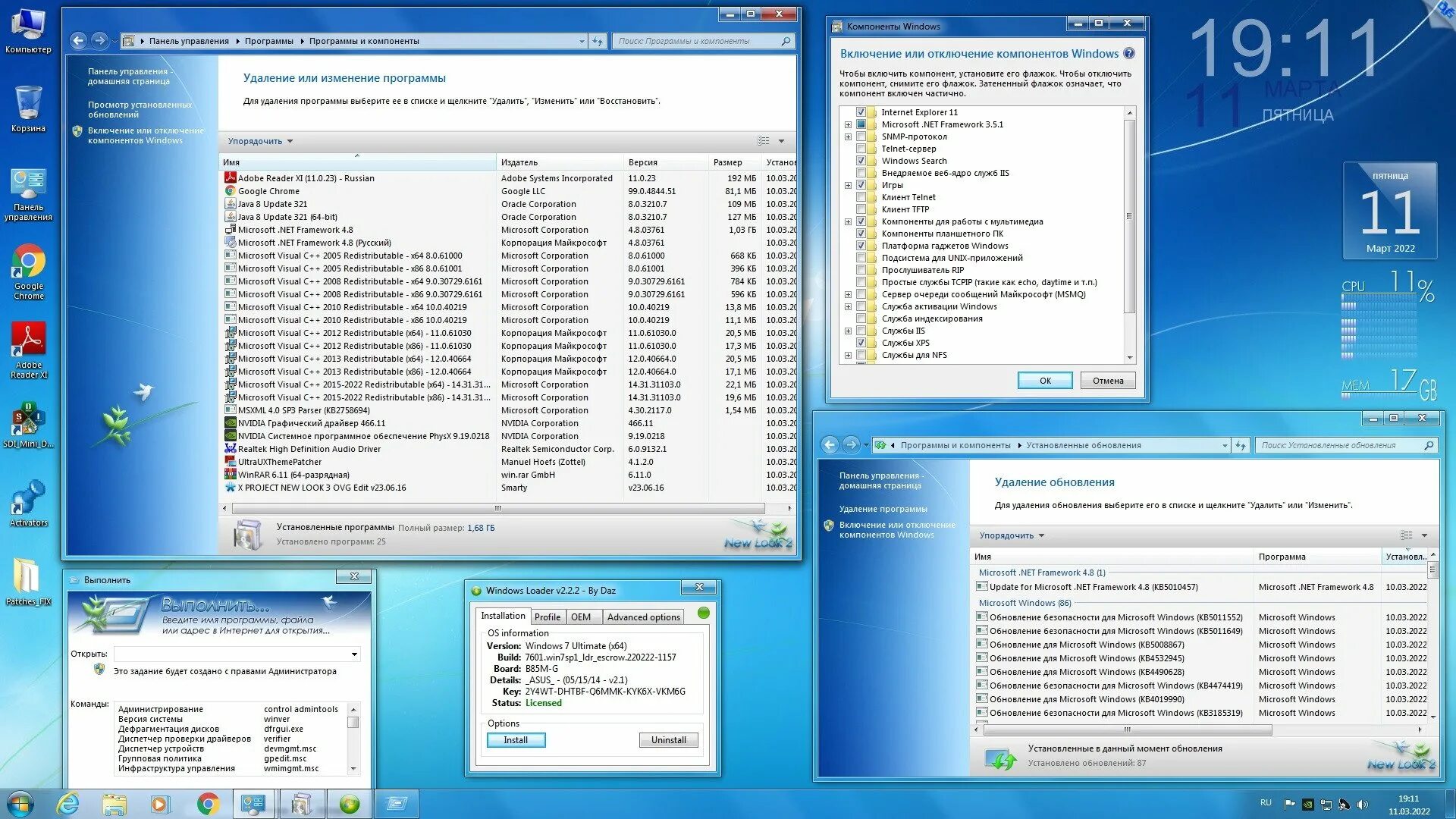This screenshot has width=1456, height=819.
Task: Click the volume icon in system tray
Action: pos(1363,805)
